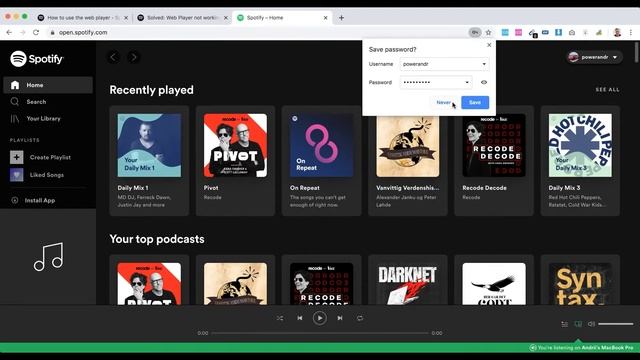This screenshot has width=640, height=360.
Task: Click the Username field showing powerandr
Action: click(444, 64)
